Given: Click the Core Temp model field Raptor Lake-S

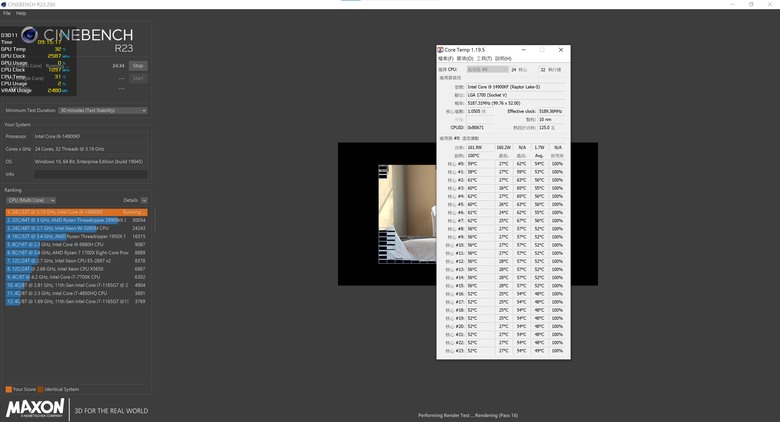Looking at the screenshot, I should 516,87.
